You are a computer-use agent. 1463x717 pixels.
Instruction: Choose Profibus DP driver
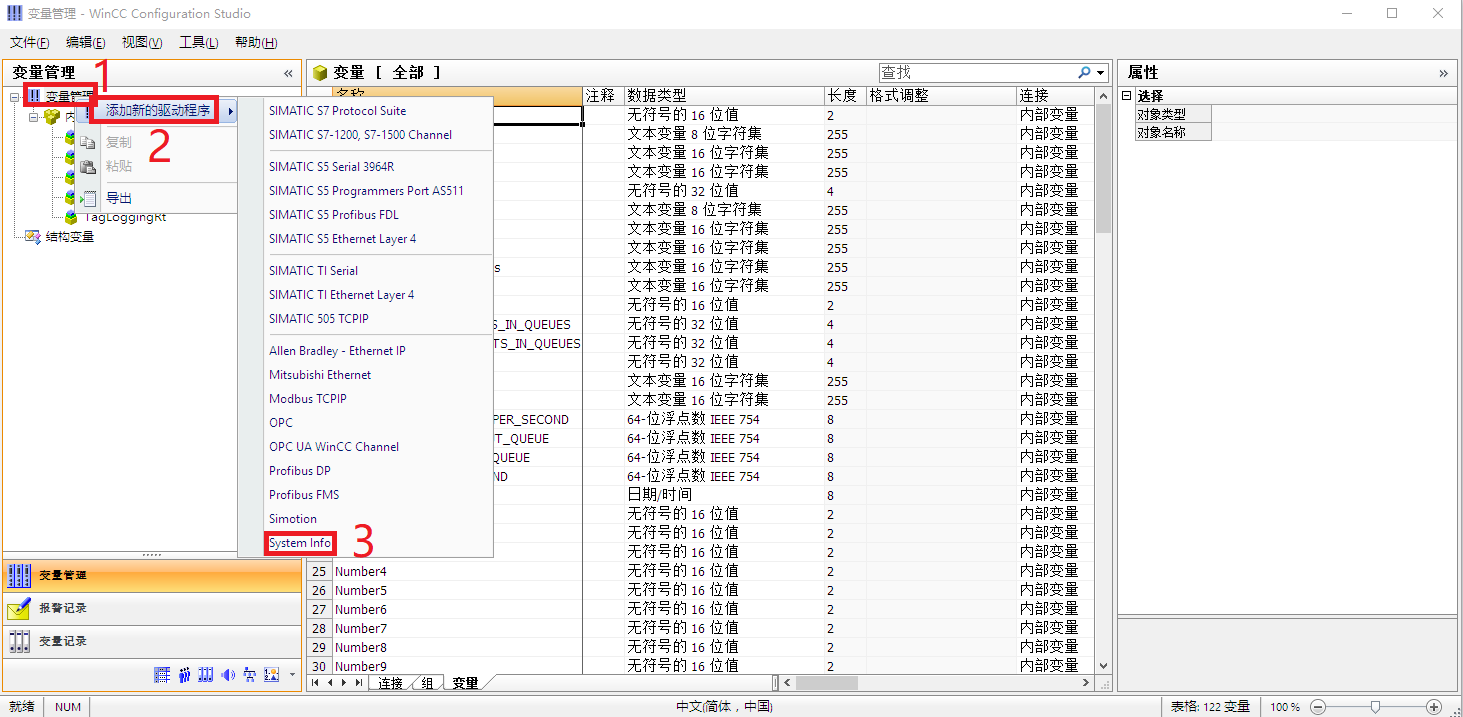[300, 471]
